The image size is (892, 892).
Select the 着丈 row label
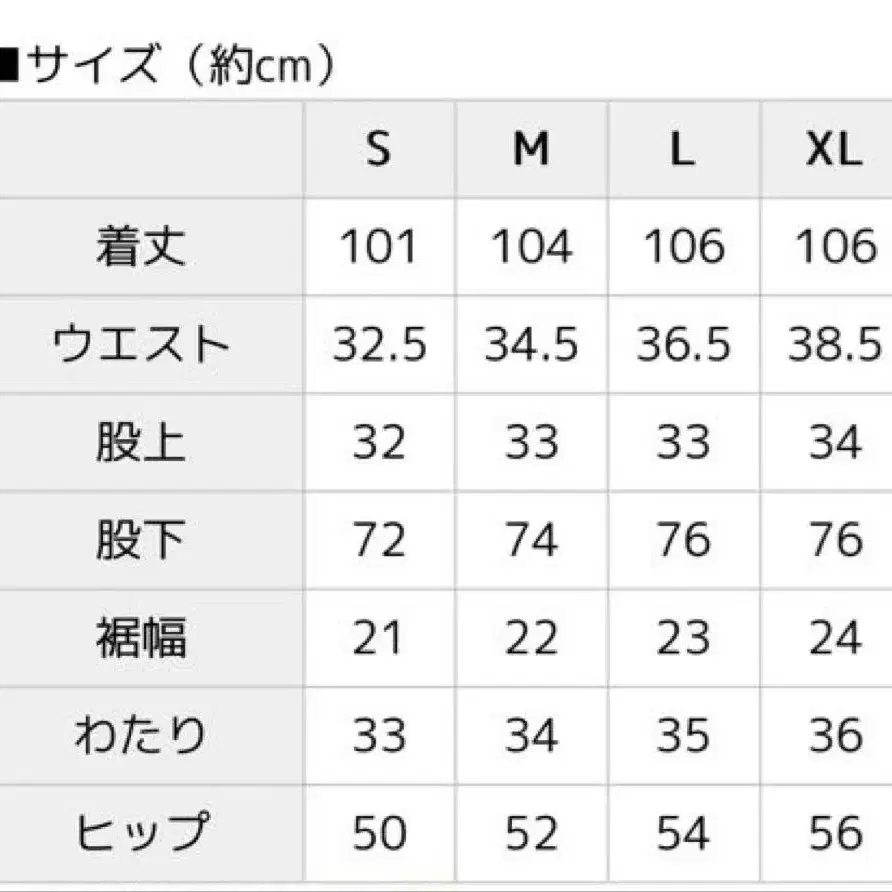141,247
